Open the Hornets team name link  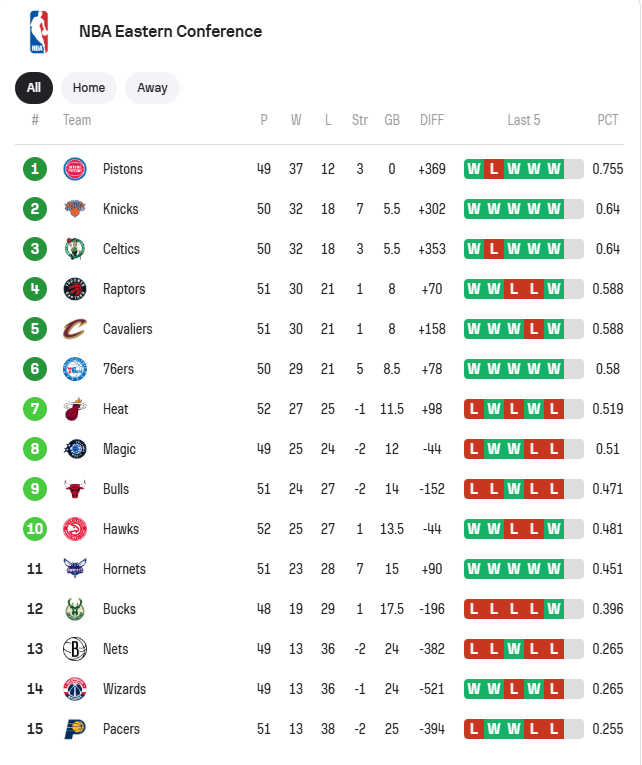click(x=124, y=569)
